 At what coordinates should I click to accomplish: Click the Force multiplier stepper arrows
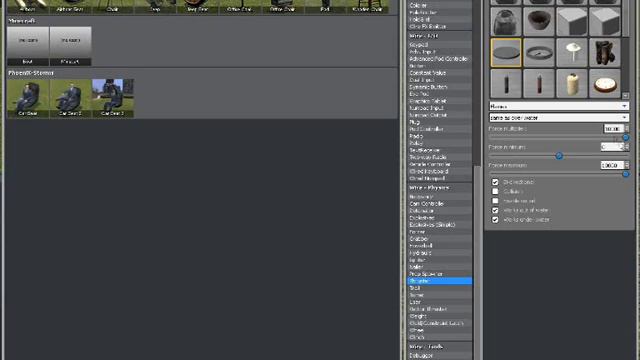627,129
